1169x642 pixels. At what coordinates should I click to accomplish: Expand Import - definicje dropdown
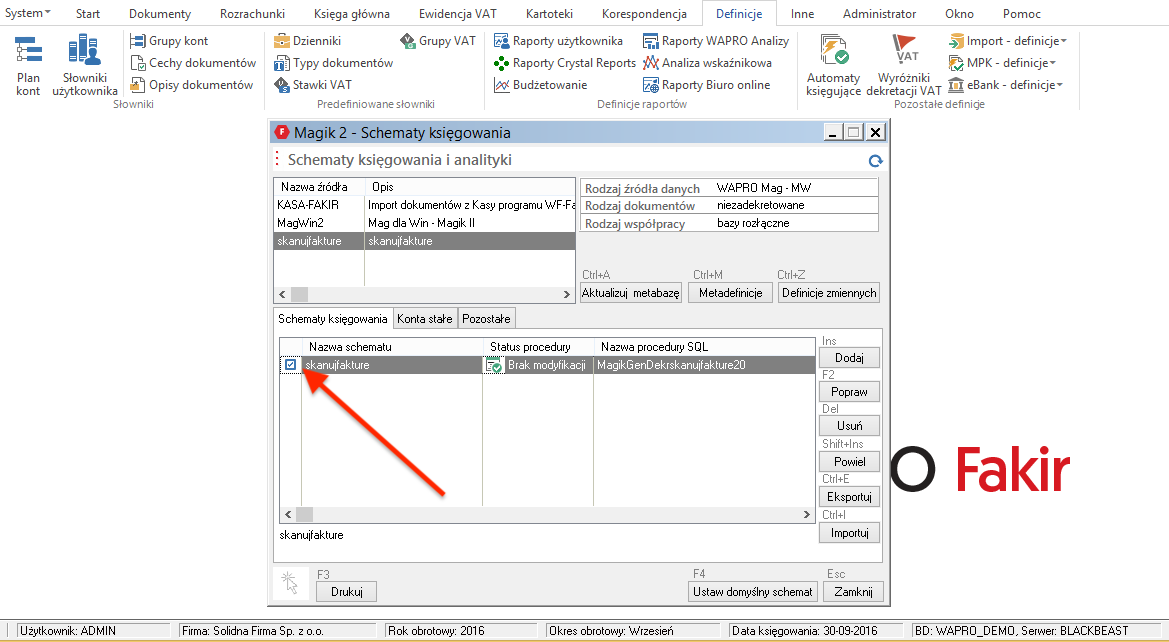coord(1008,41)
